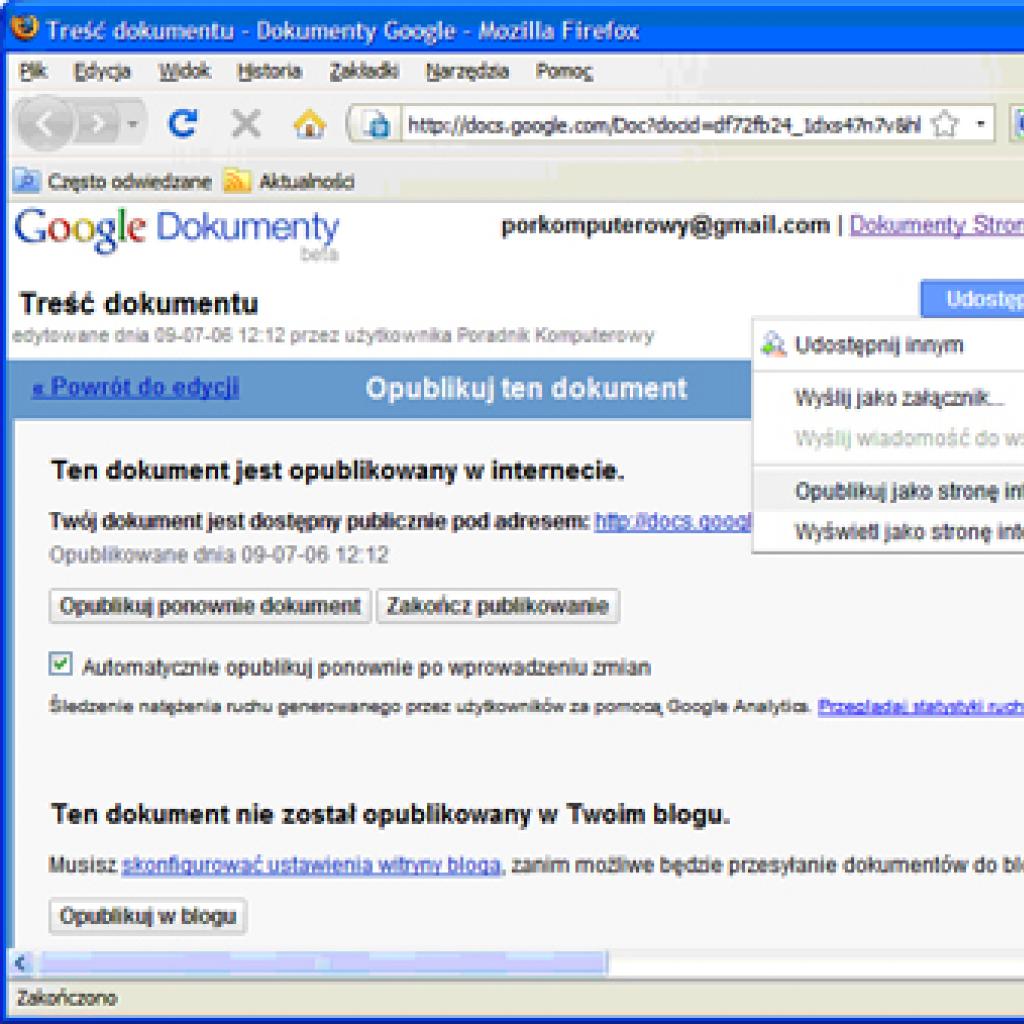Open the Pomoc menu
Screen dimensions: 1024x1024
(x=564, y=71)
